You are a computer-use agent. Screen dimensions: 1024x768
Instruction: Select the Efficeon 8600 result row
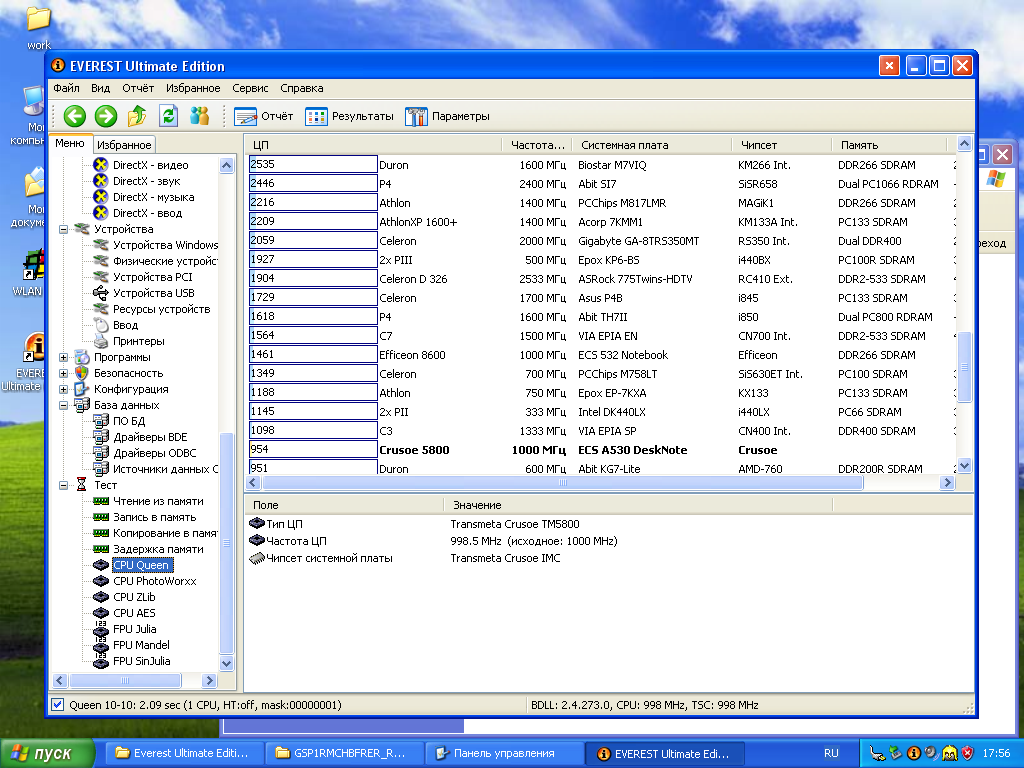(601, 355)
